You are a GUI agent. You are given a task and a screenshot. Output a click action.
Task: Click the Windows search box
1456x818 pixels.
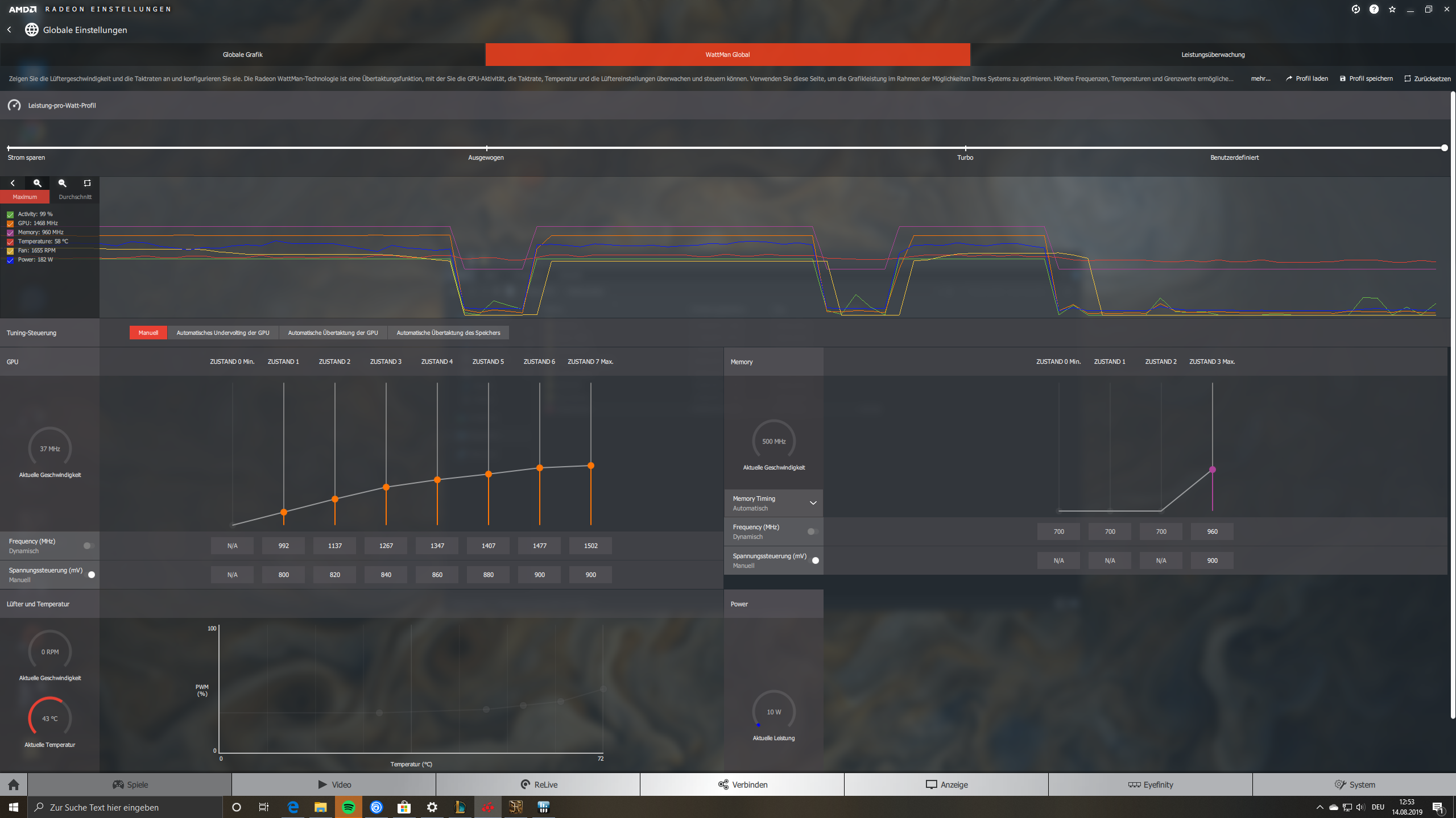tap(125, 807)
